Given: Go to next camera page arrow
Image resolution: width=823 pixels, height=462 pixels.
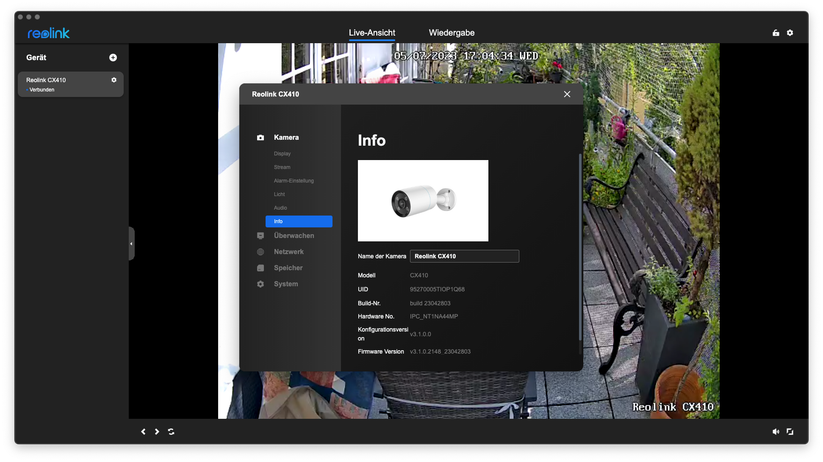Looking at the screenshot, I should (156, 432).
